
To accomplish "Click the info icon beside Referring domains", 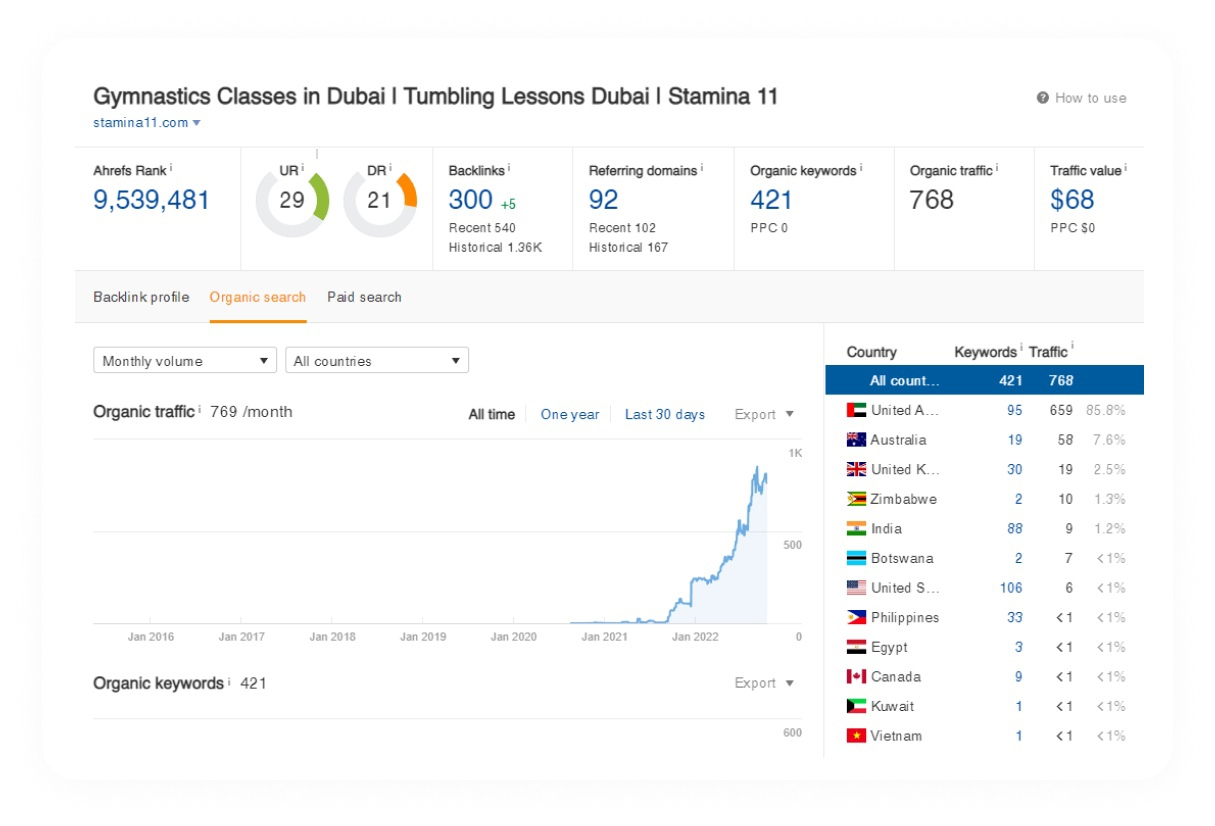I will pos(703,168).
